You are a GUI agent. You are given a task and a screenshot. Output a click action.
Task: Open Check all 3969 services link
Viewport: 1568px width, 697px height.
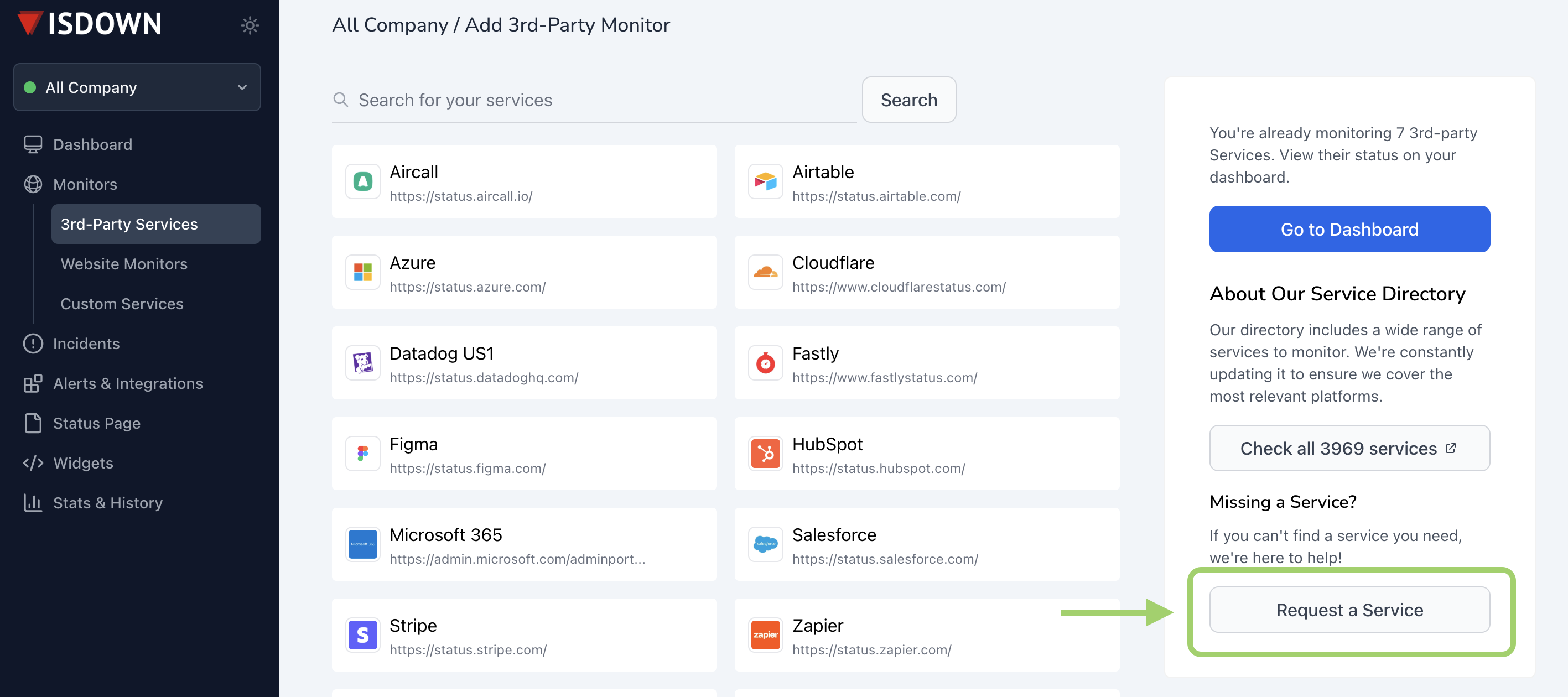[1349, 448]
